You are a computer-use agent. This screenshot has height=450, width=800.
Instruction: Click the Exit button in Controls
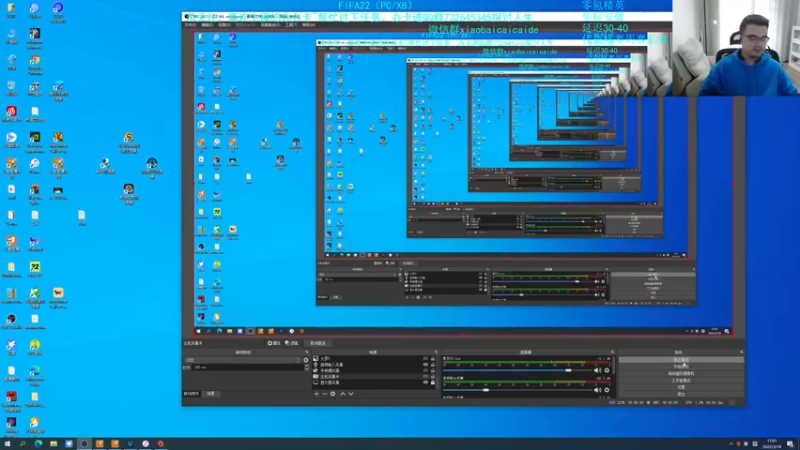(681, 394)
